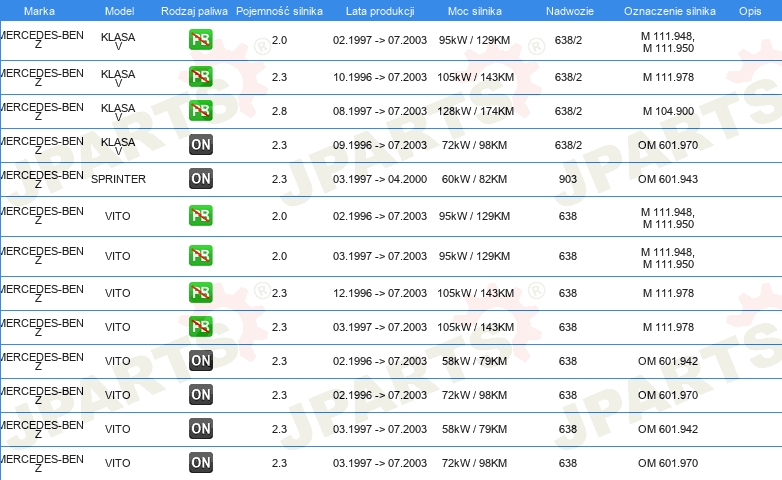Image resolution: width=782 pixels, height=480 pixels.
Task: Click the Moc silnika column header
Action: [x=475, y=11]
